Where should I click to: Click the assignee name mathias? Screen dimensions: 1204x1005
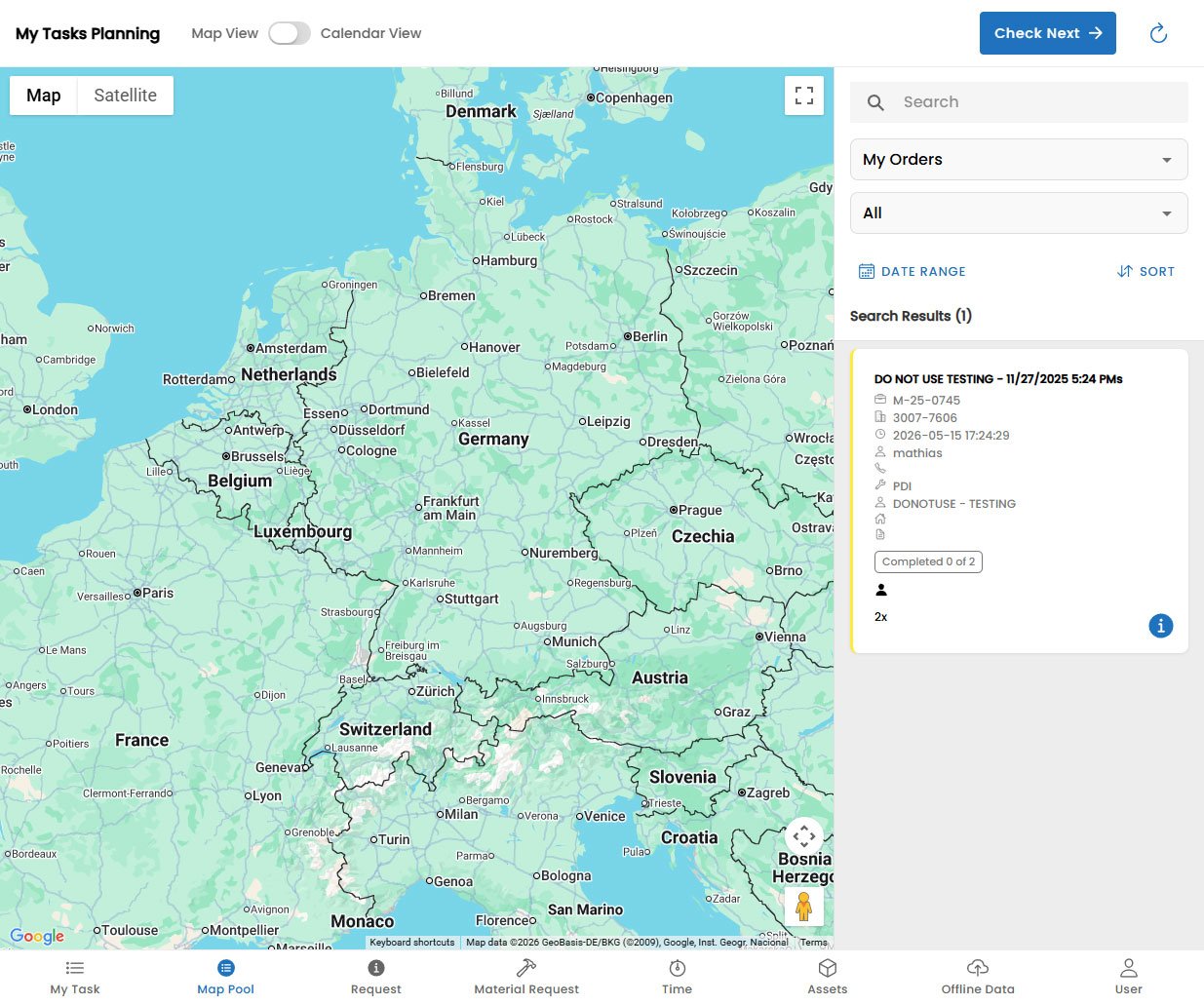coord(917,453)
